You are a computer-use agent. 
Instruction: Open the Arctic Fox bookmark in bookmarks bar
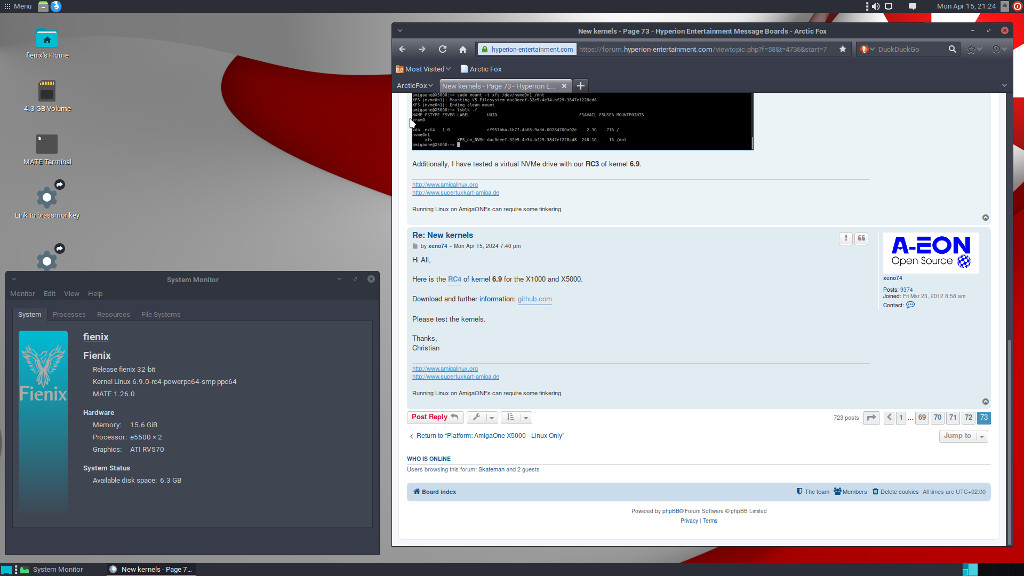[481, 69]
